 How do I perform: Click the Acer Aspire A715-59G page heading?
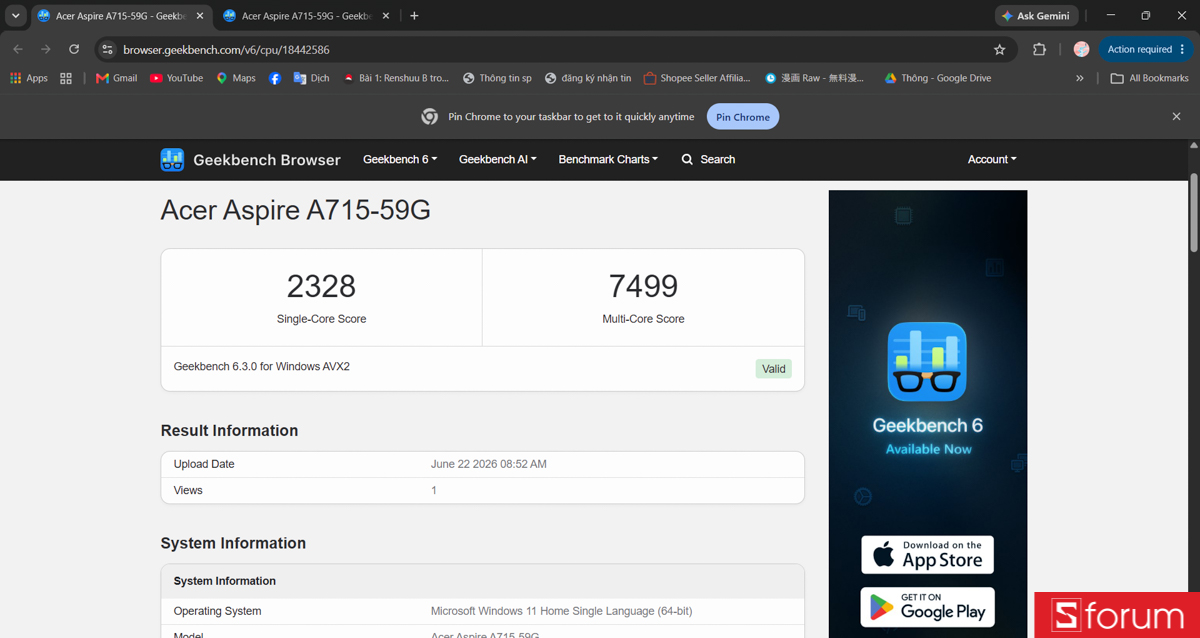(x=295, y=210)
